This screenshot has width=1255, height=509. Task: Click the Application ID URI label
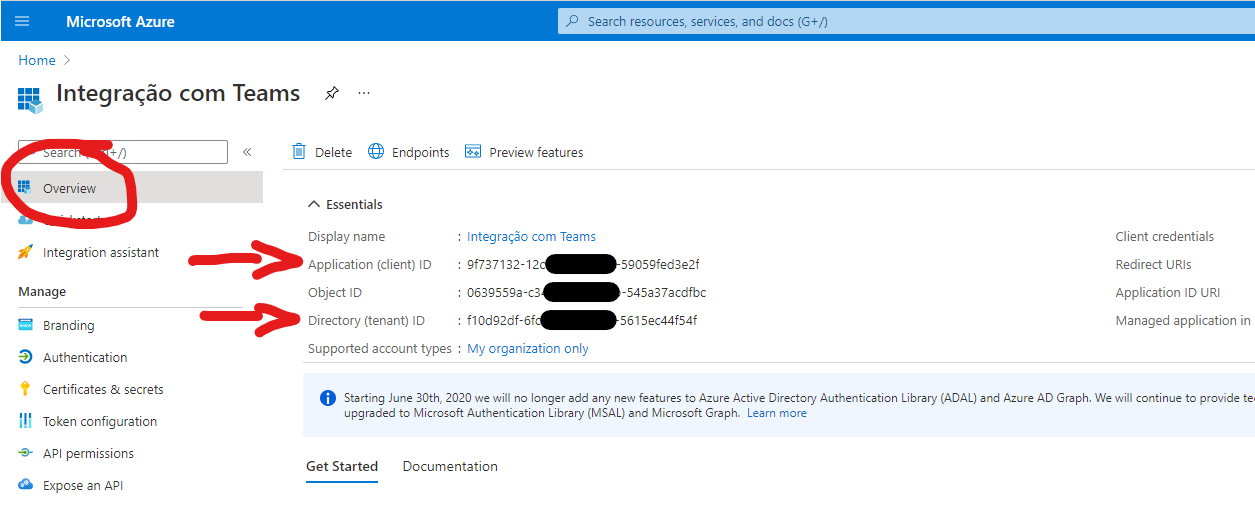pyautogui.click(x=1168, y=292)
